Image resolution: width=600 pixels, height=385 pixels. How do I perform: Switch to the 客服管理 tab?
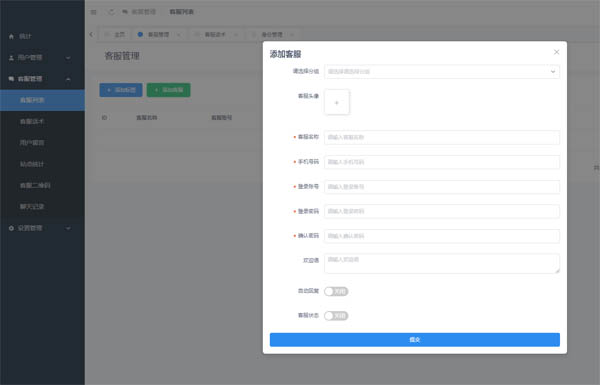(158, 34)
